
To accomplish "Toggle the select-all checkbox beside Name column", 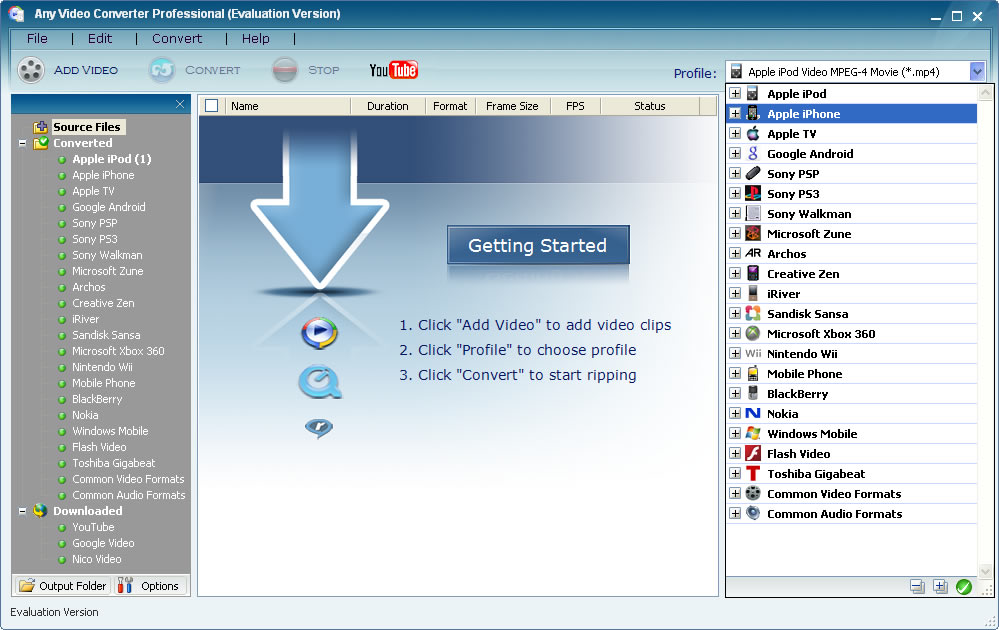I will (212, 106).
